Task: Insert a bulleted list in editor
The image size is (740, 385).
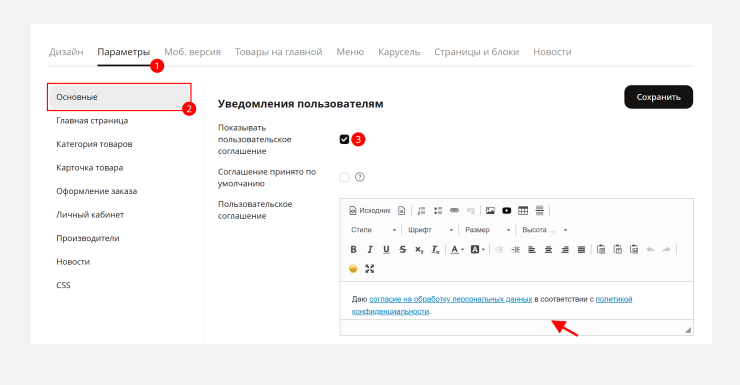Action: (438, 210)
